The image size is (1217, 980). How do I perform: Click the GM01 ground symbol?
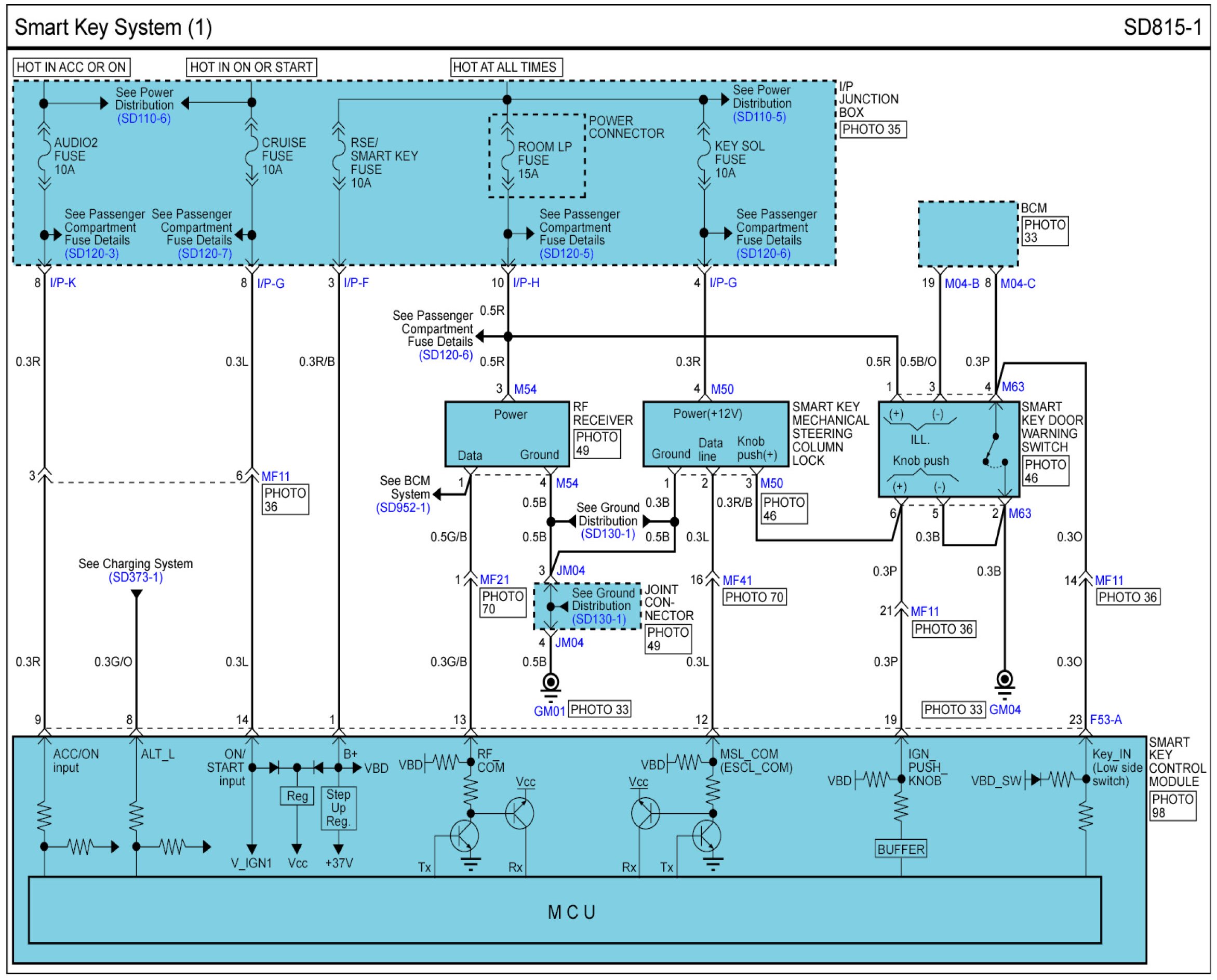pyautogui.click(x=551, y=683)
